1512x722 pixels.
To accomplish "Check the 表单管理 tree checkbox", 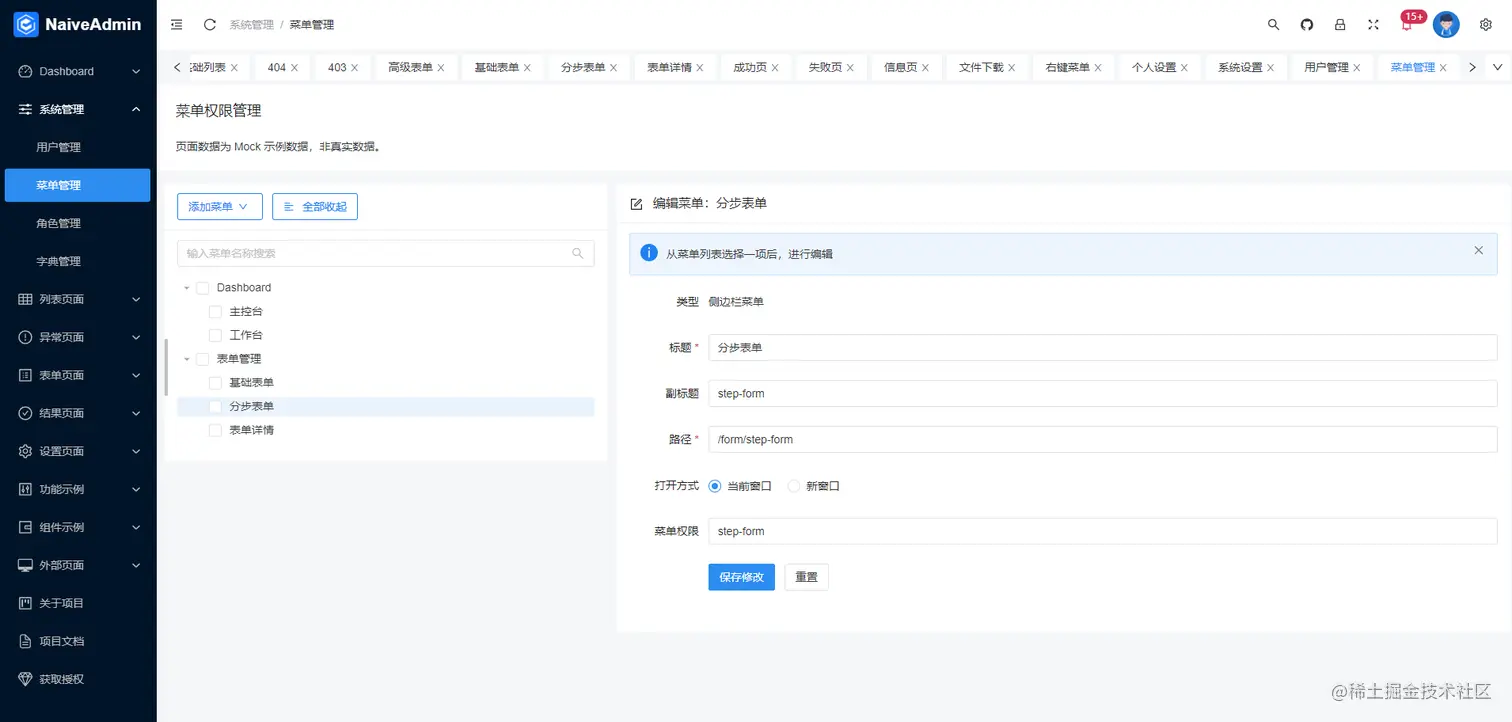I will coord(203,359).
